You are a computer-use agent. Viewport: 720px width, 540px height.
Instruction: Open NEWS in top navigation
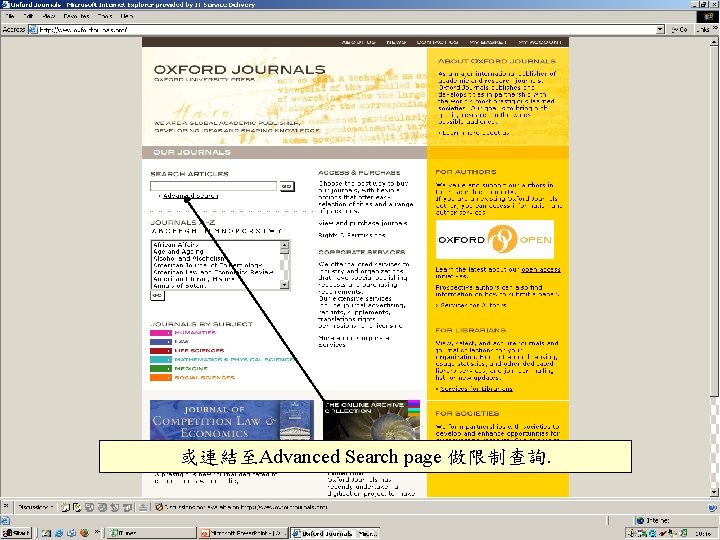pos(396,42)
